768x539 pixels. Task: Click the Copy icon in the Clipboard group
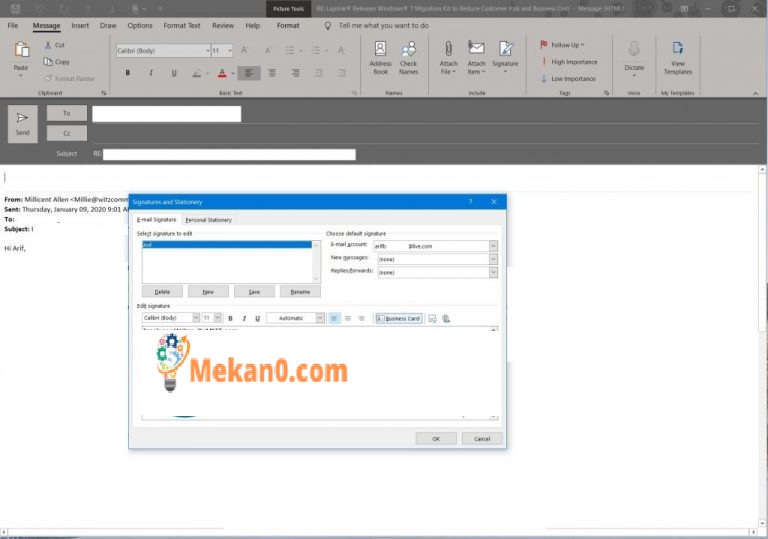(48, 62)
